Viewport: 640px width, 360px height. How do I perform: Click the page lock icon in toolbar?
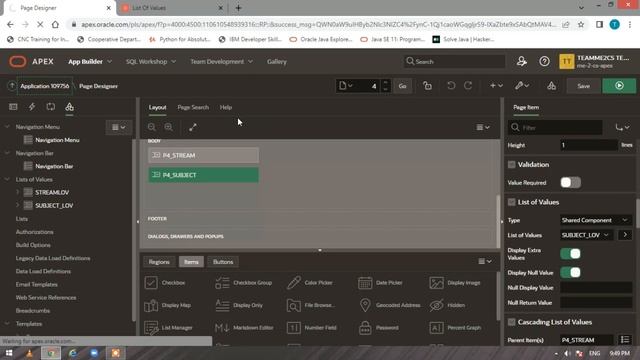tap(427, 86)
